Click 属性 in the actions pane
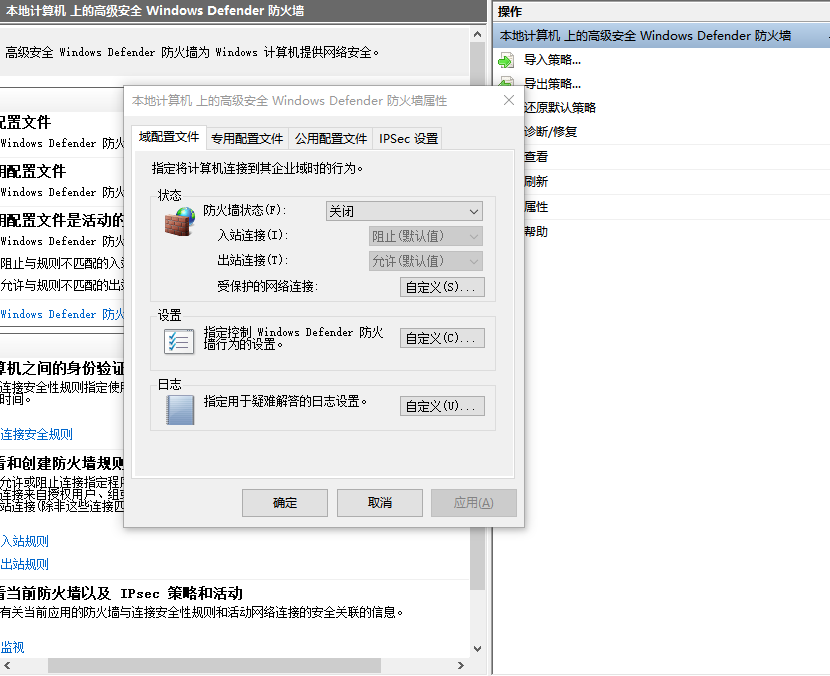Image resolution: width=830 pixels, height=676 pixels. (536, 206)
